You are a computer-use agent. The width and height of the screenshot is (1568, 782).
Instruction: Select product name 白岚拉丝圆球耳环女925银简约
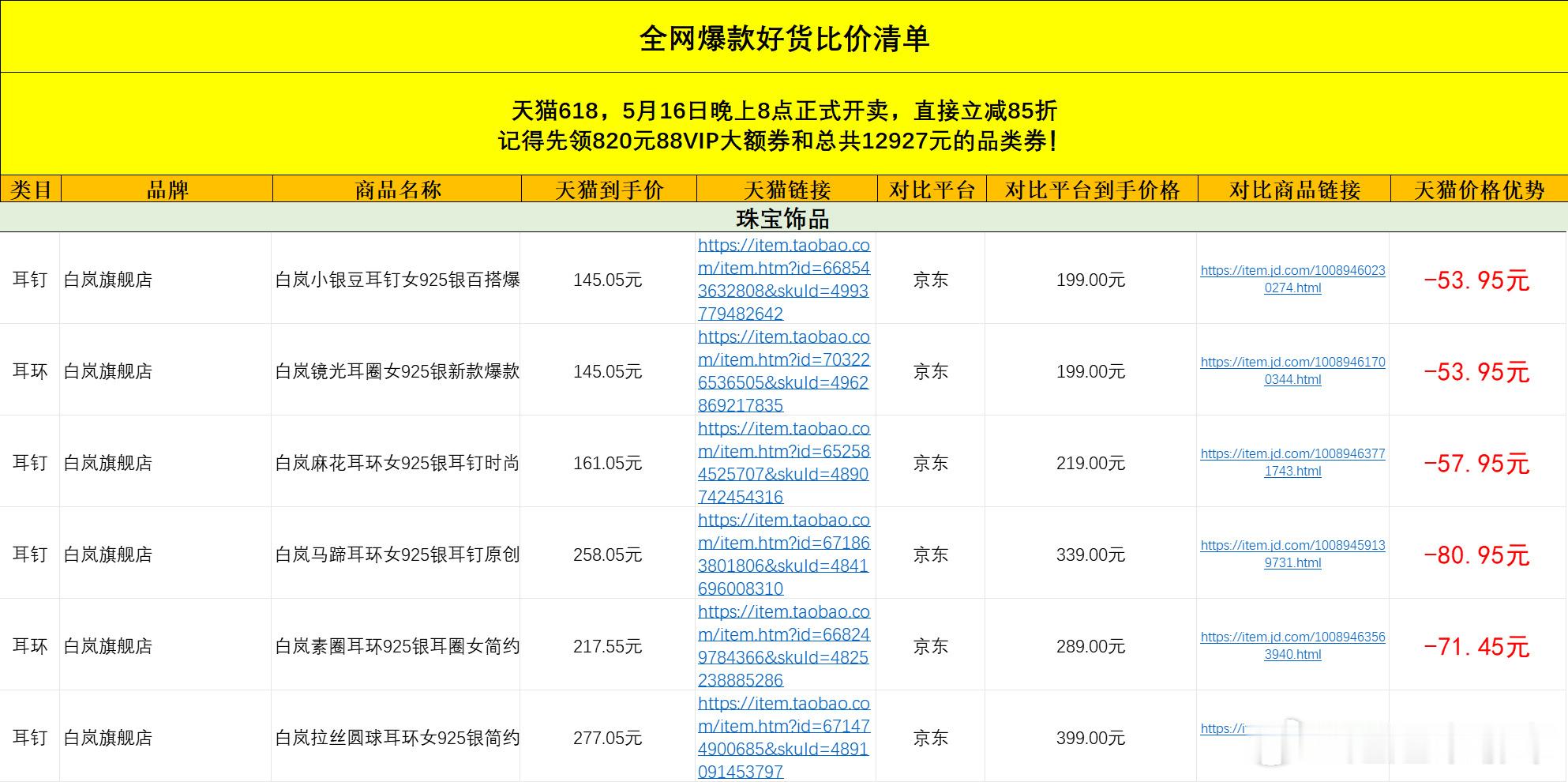point(397,738)
